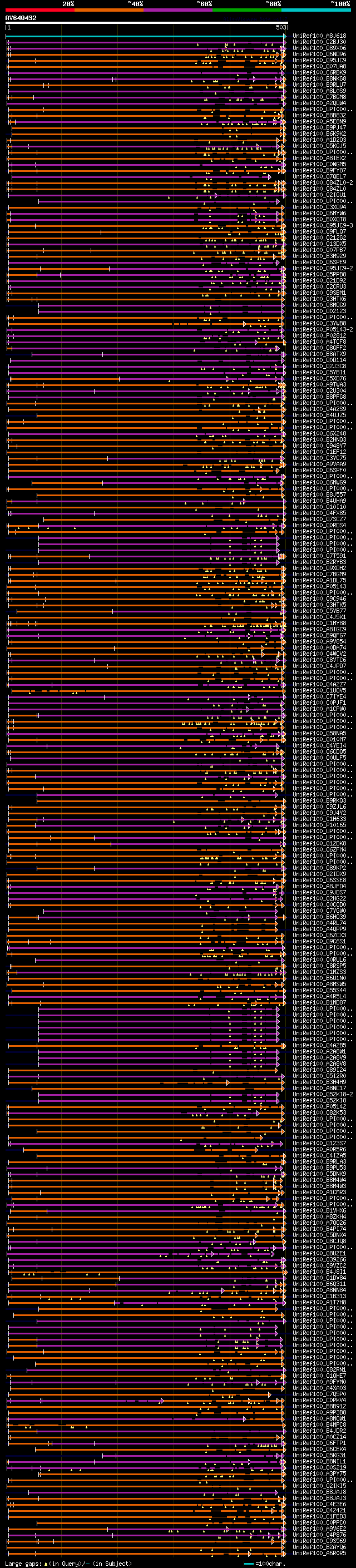Select hit label UniRef100_Q82RN1
Screen dimensions: 356x1568
pos(319,1369)
